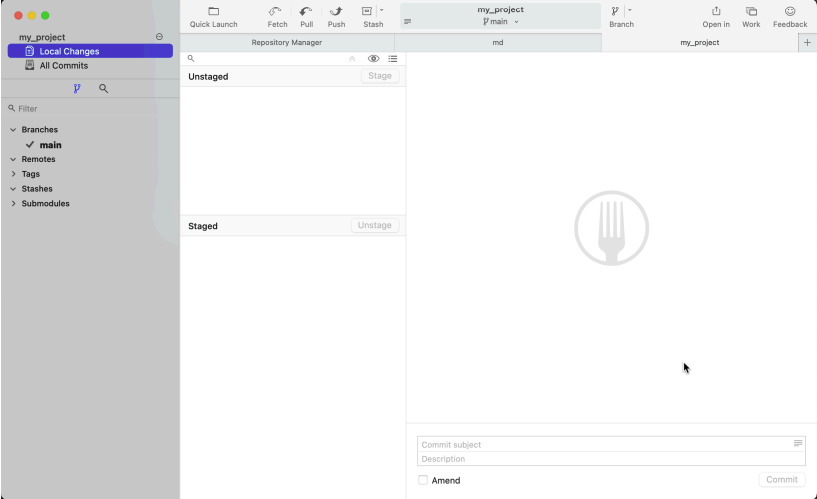
Task: Focus the file search field above Unstaged
Action: point(265,58)
